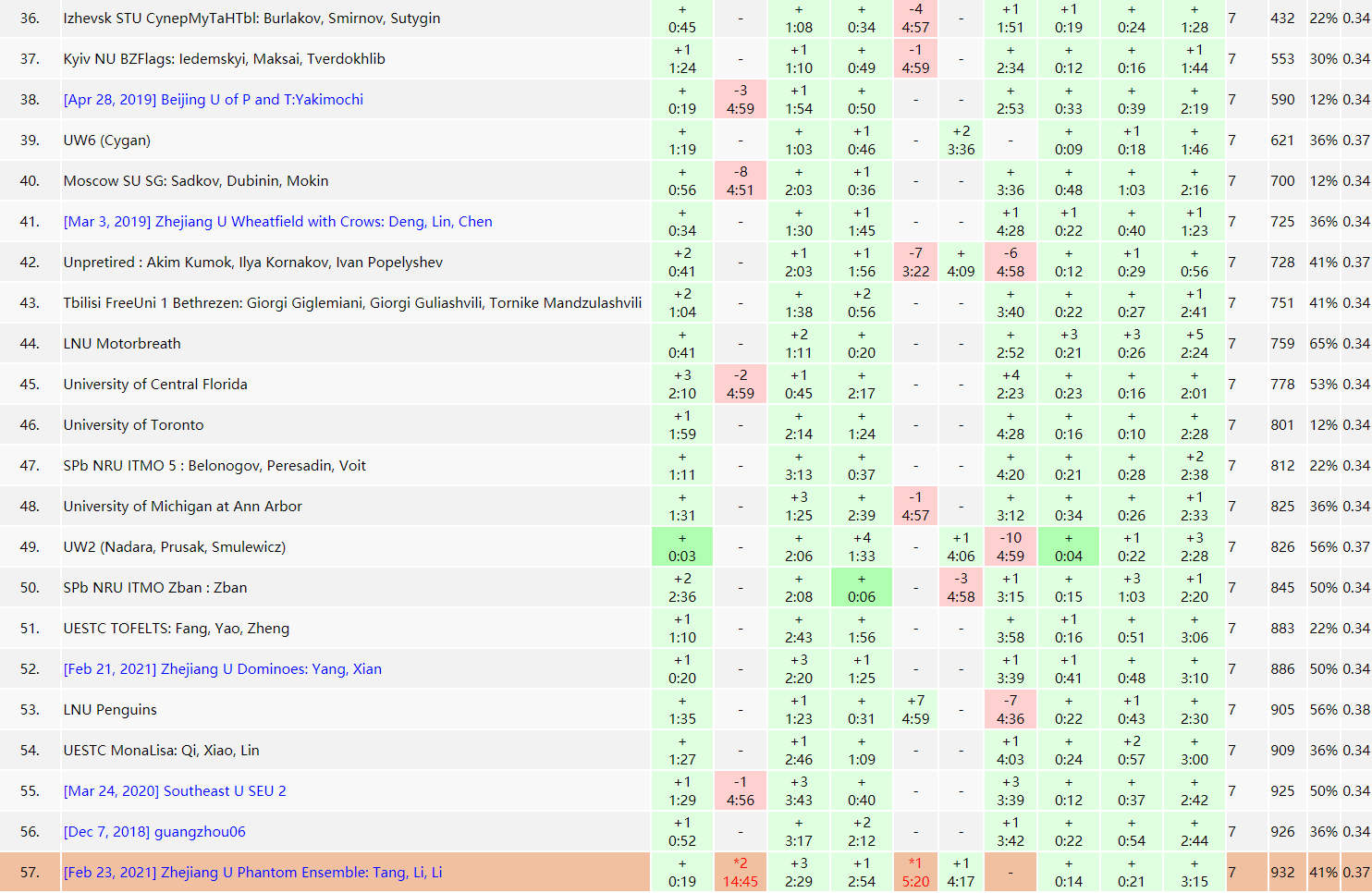The image size is (1372, 893).
Task: Select the bright green 0:06 cell for ITMO Zban
Action: 861,588
